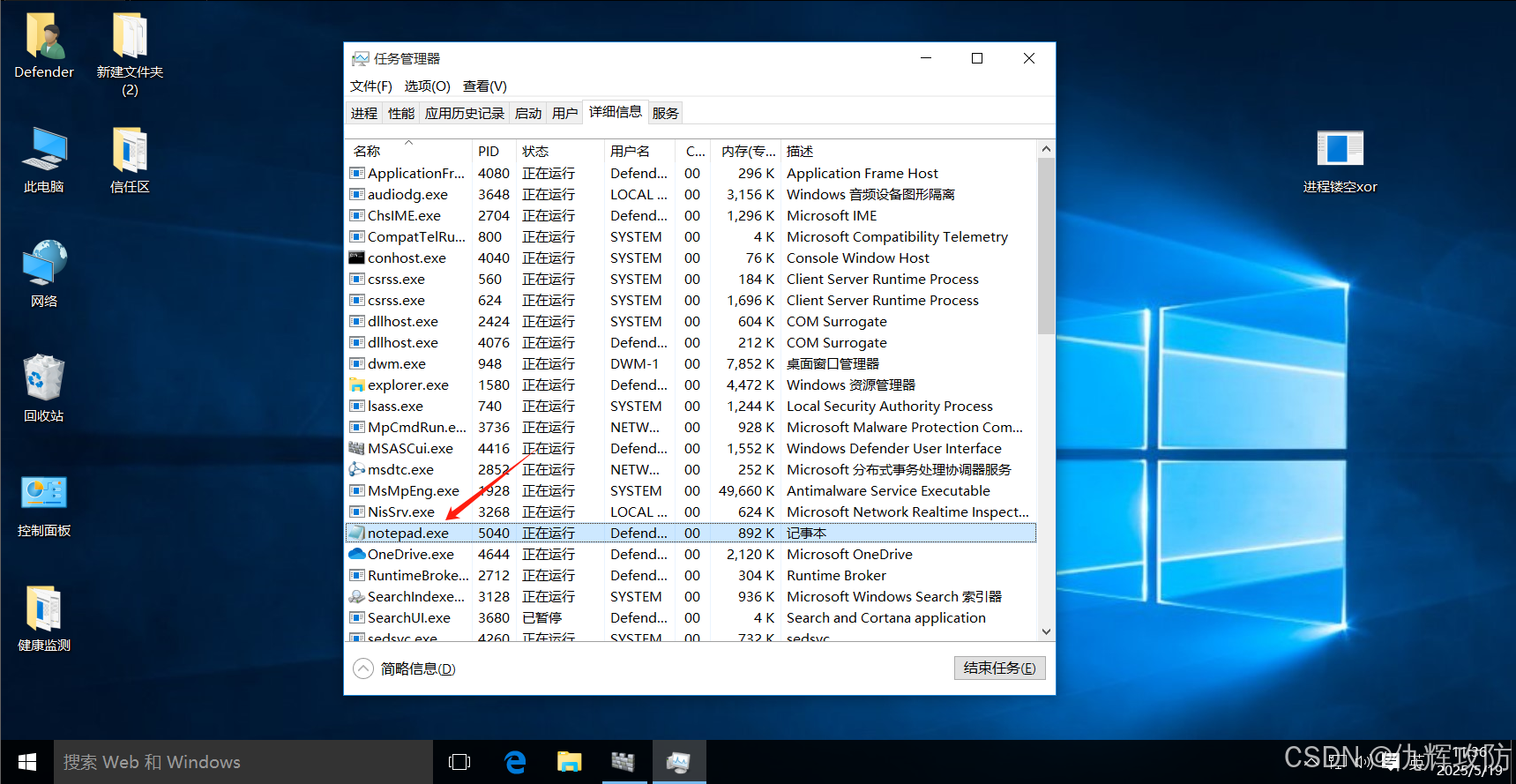Click the explorer.exe process icon
1516x784 pixels.
click(x=356, y=385)
